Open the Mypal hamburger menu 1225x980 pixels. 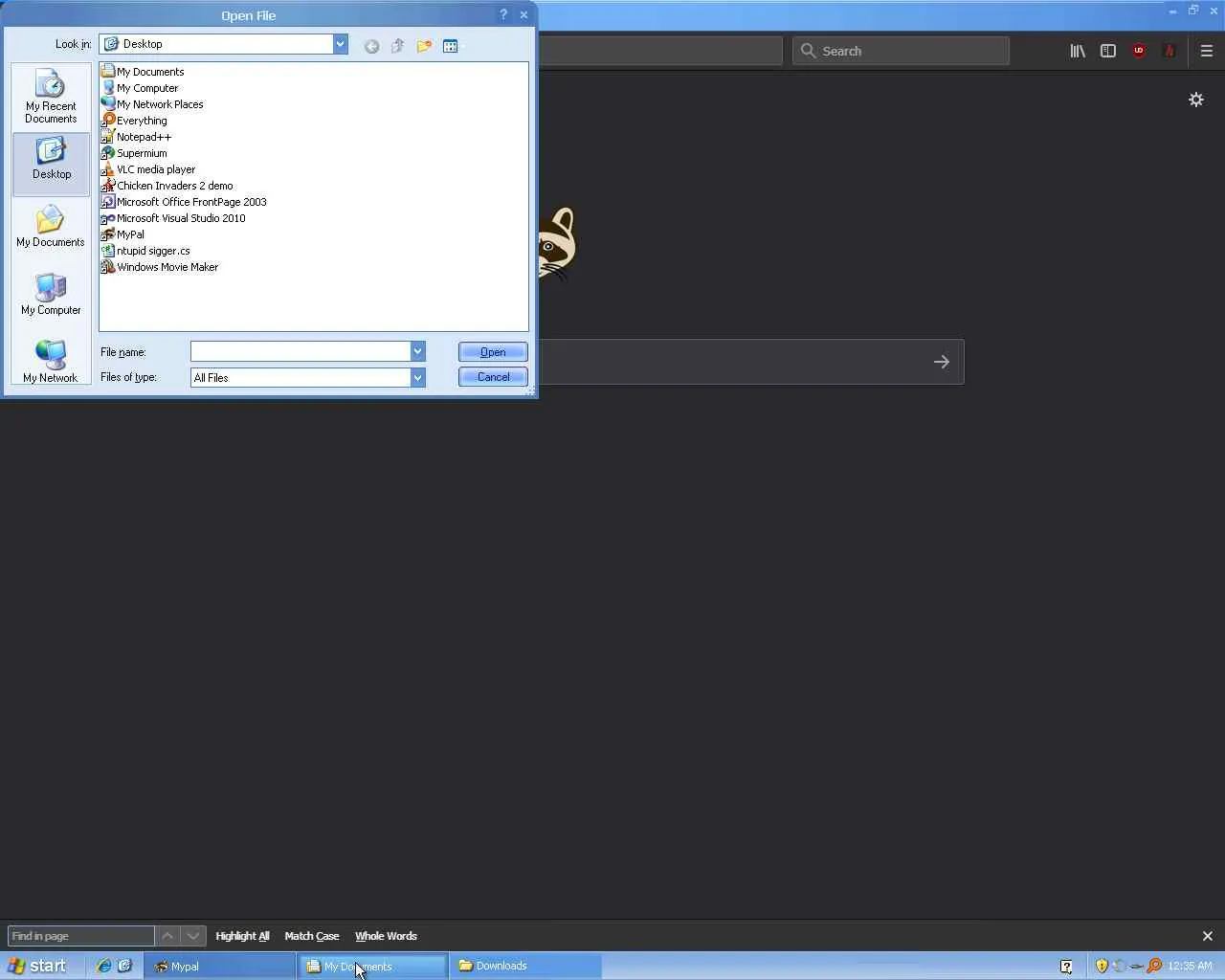coord(1207,51)
